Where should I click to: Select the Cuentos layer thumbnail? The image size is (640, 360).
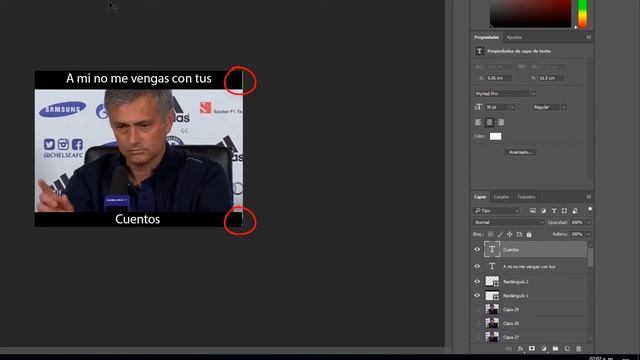492,249
